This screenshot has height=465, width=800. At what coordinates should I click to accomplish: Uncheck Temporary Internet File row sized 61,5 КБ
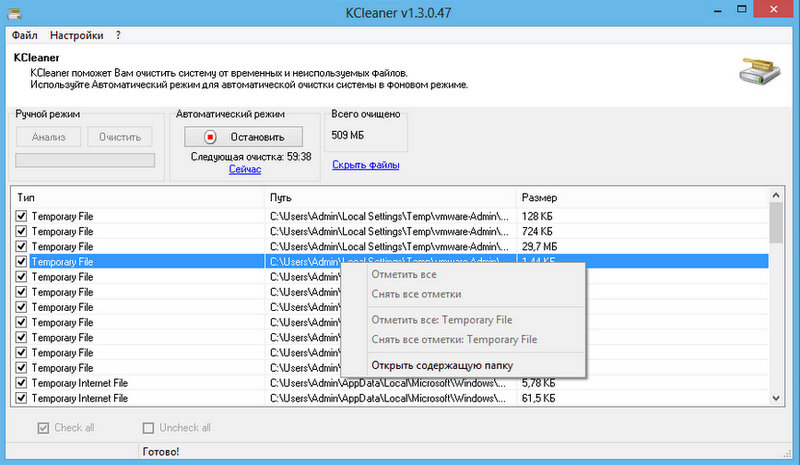pyautogui.click(x=21, y=398)
